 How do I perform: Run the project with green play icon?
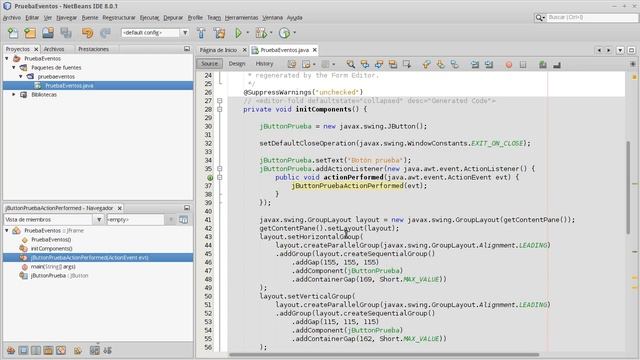238,33
